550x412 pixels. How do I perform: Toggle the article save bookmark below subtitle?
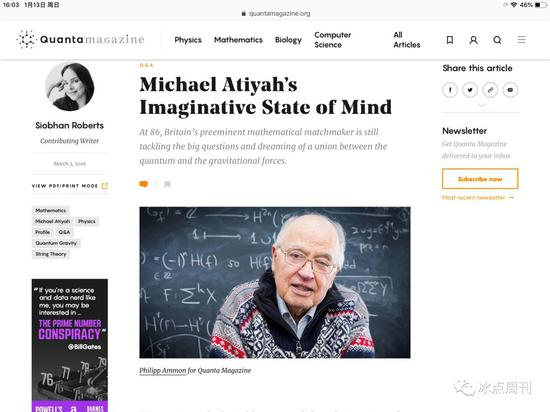tap(167, 184)
